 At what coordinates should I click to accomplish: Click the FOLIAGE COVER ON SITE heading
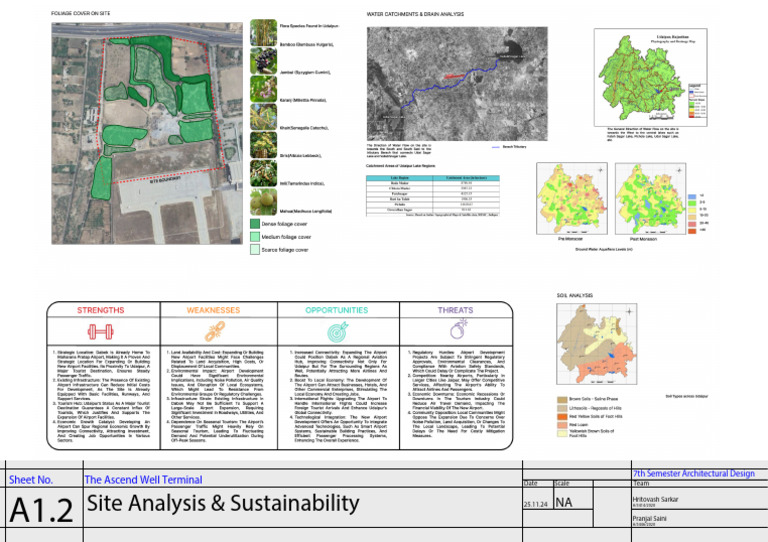[x=81, y=13]
